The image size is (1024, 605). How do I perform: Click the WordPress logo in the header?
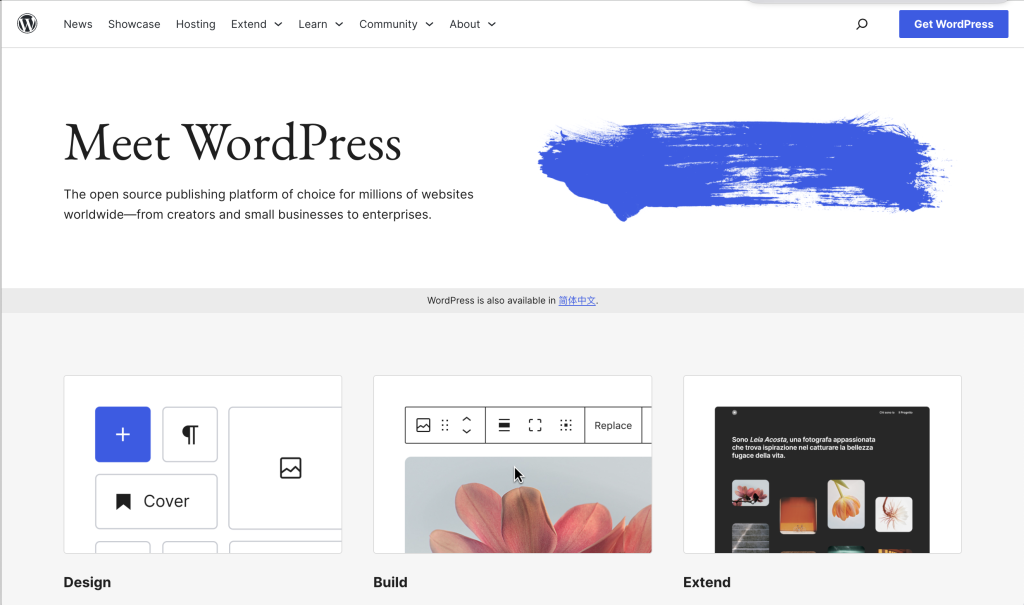pos(27,24)
